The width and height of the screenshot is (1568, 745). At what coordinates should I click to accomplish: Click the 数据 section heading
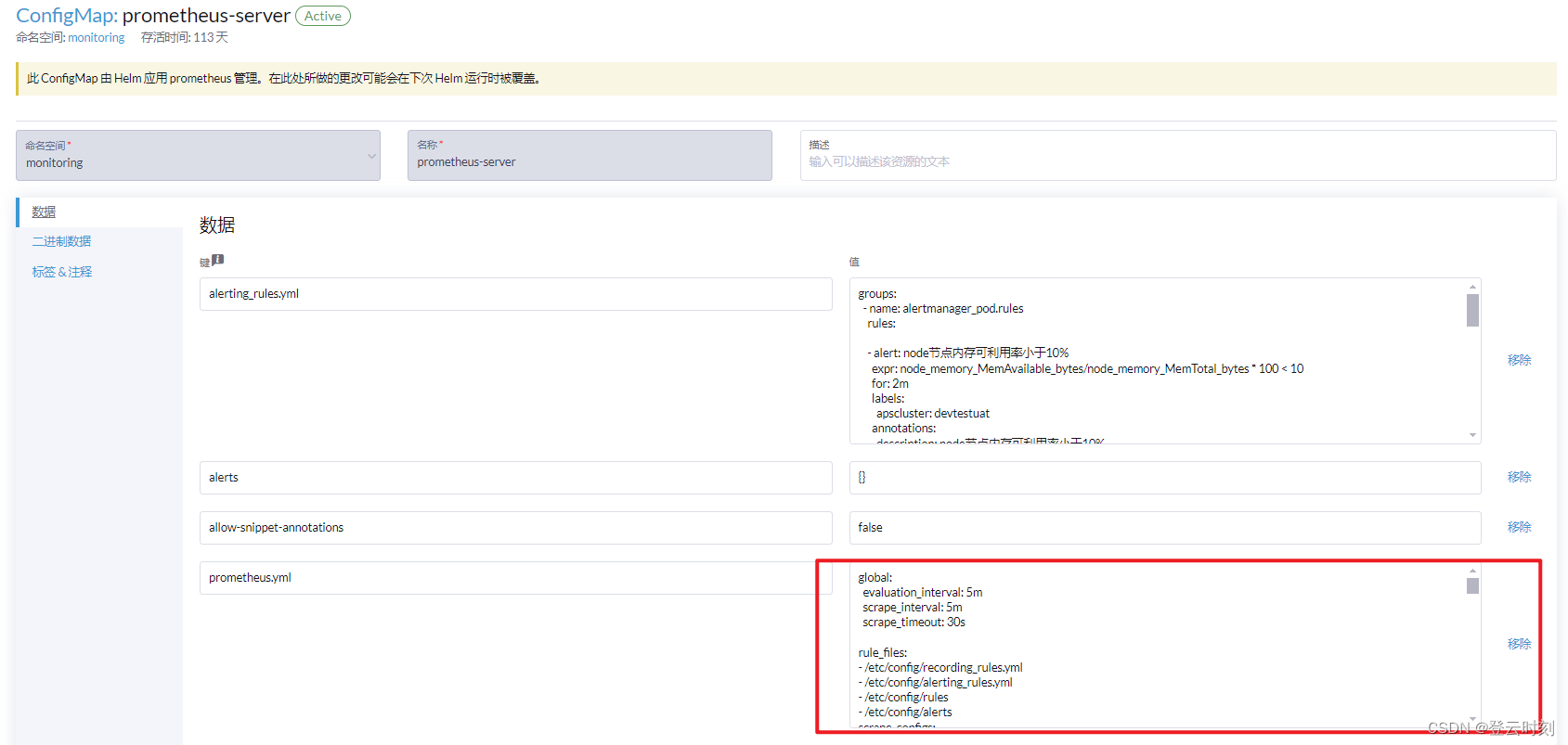pos(217,225)
